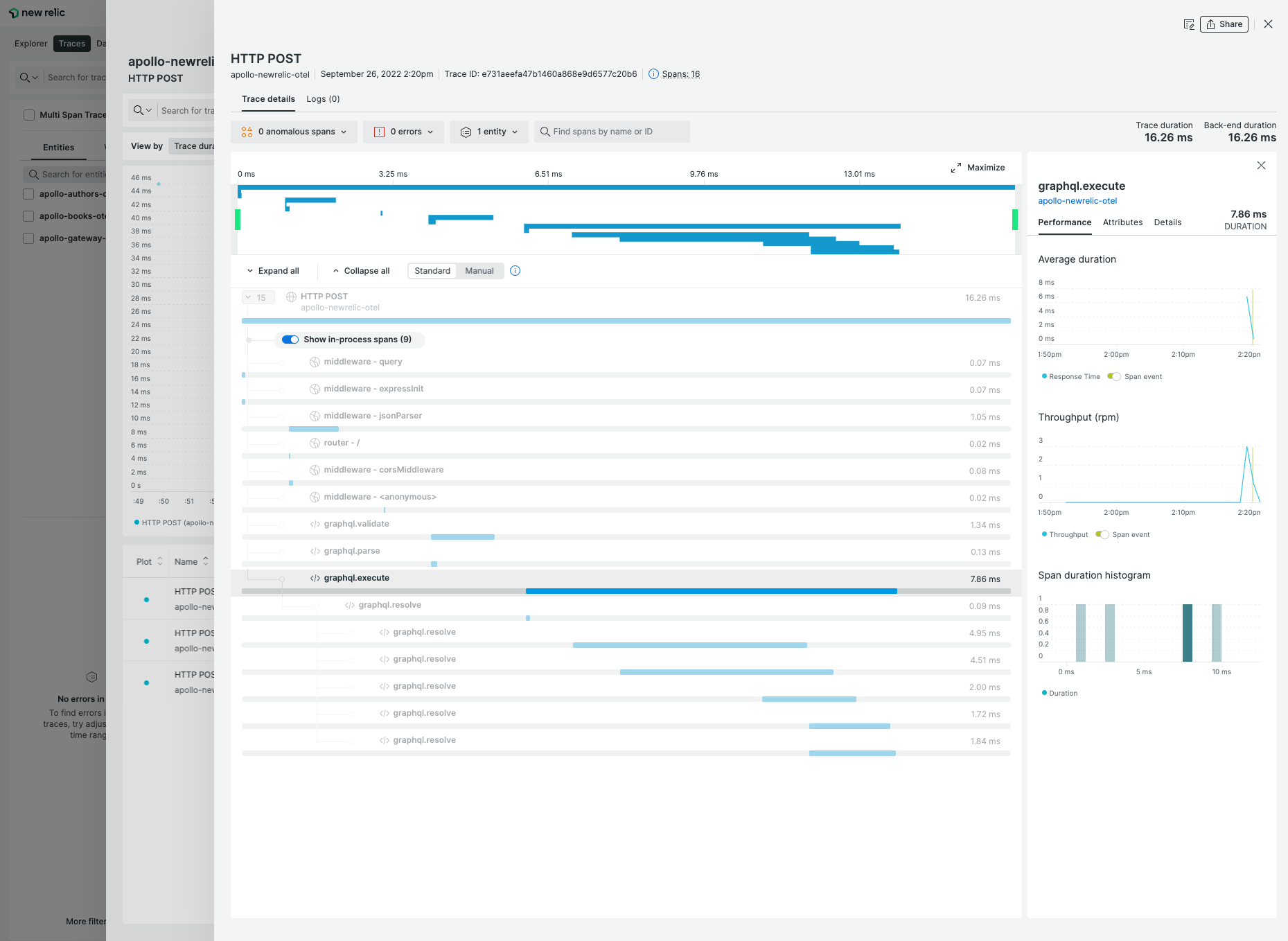Switch to the Logs (0) tab
Screen dimensions: 1288x941
tap(322, 99)
